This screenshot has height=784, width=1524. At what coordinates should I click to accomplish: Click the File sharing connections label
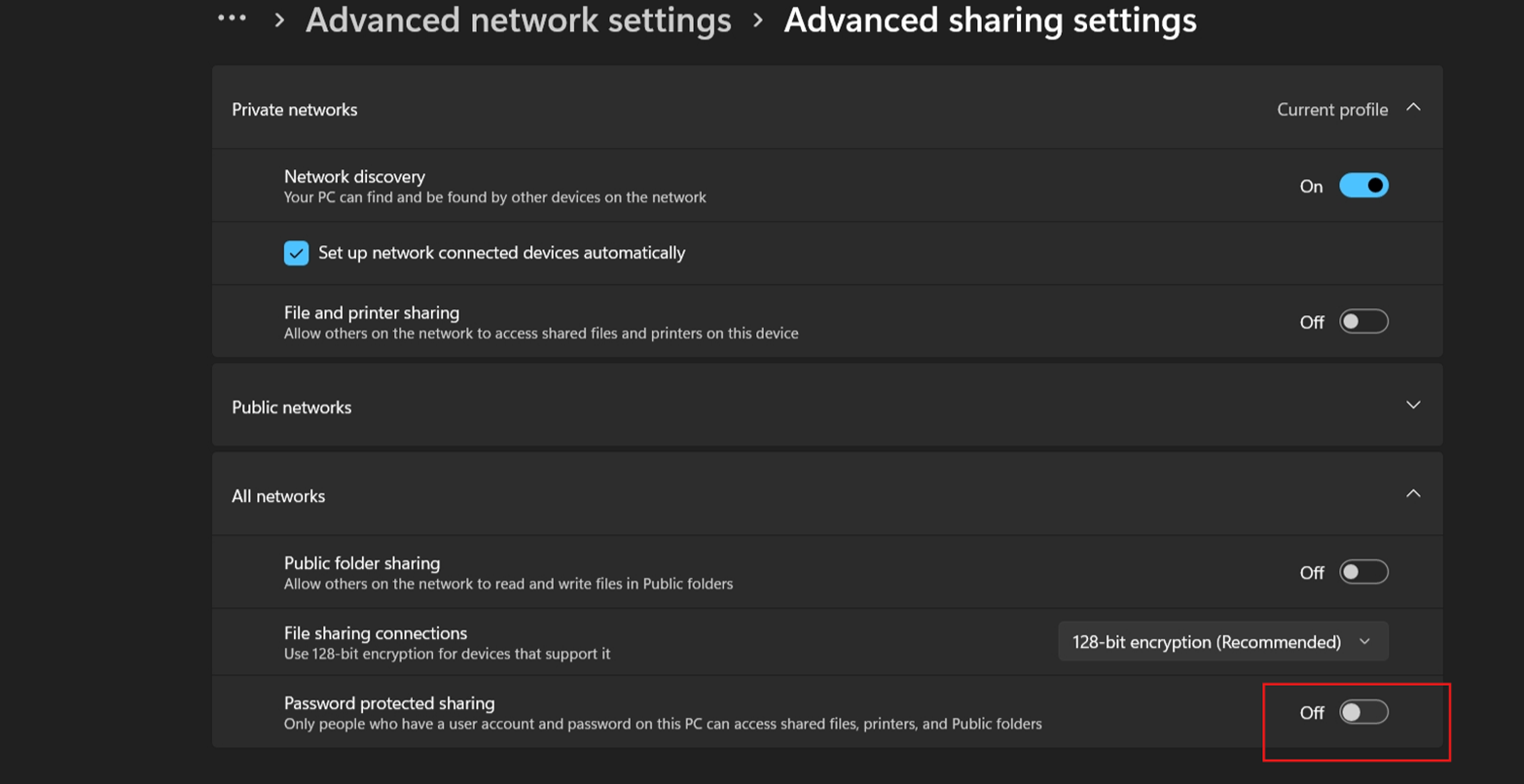(376, 633)
